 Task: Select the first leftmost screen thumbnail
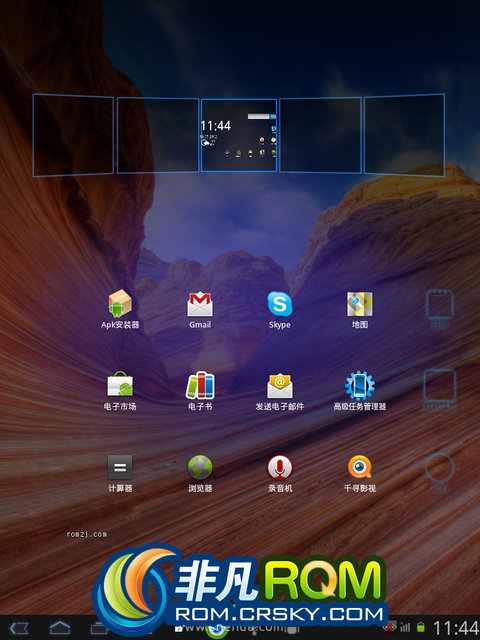[73, 135]
